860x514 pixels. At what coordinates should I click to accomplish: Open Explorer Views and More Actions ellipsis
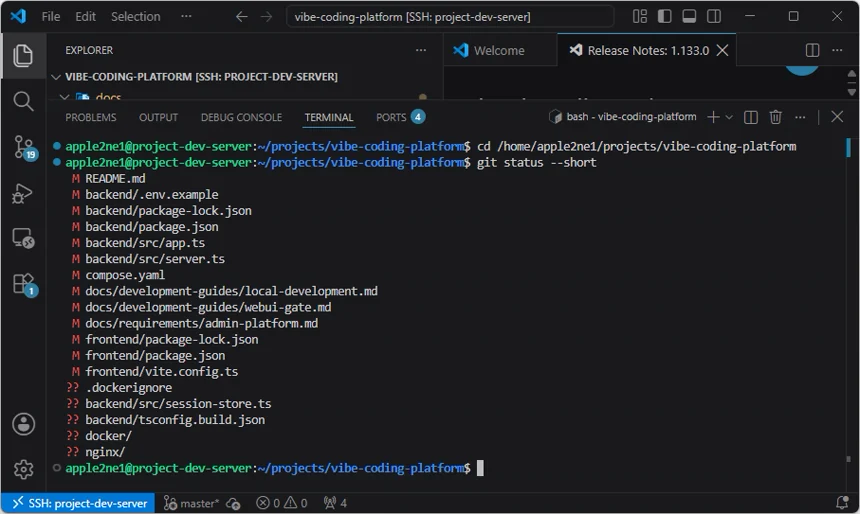click(x=421, y=50)
